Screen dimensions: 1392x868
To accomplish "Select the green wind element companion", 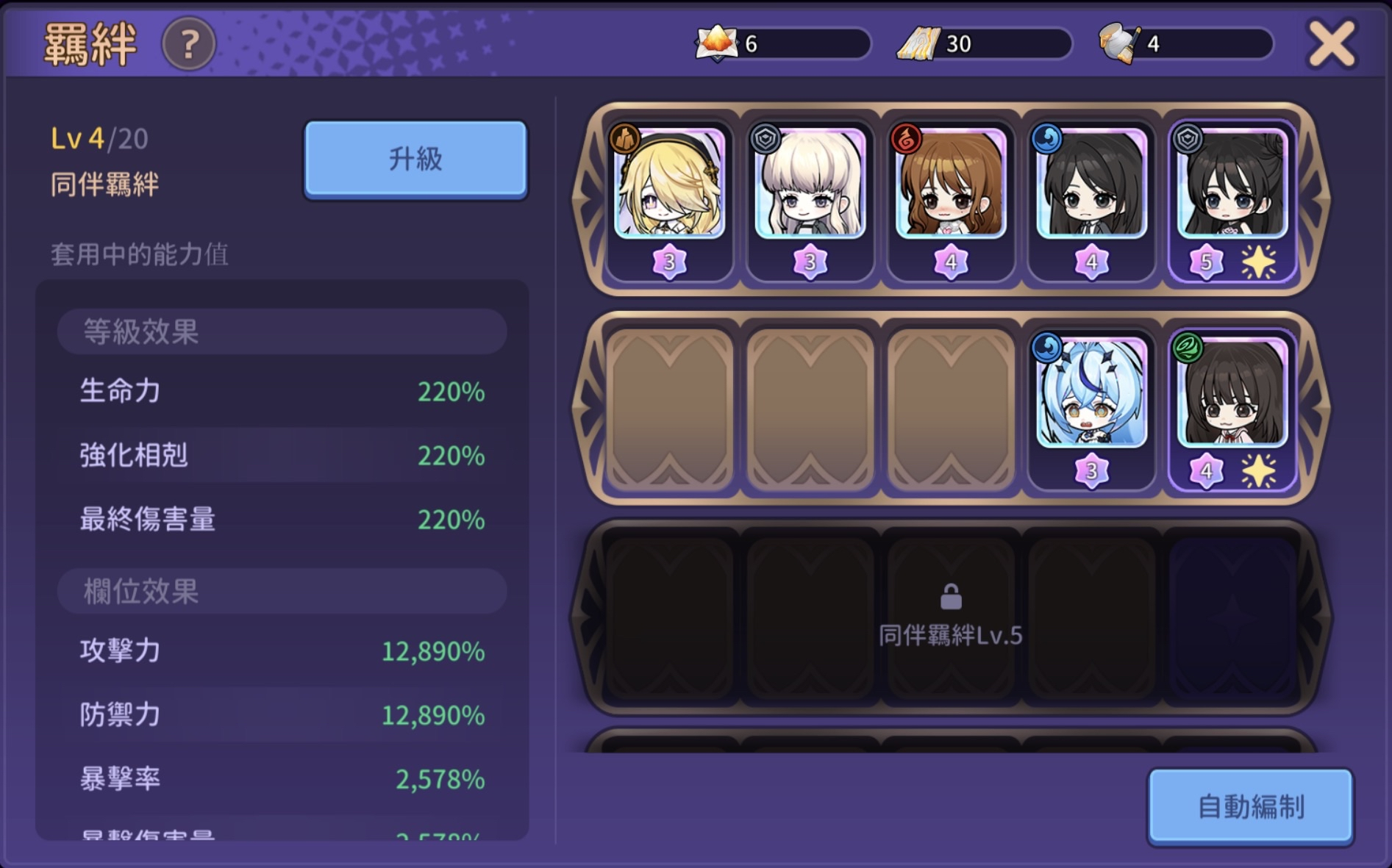I will 1232,409.
